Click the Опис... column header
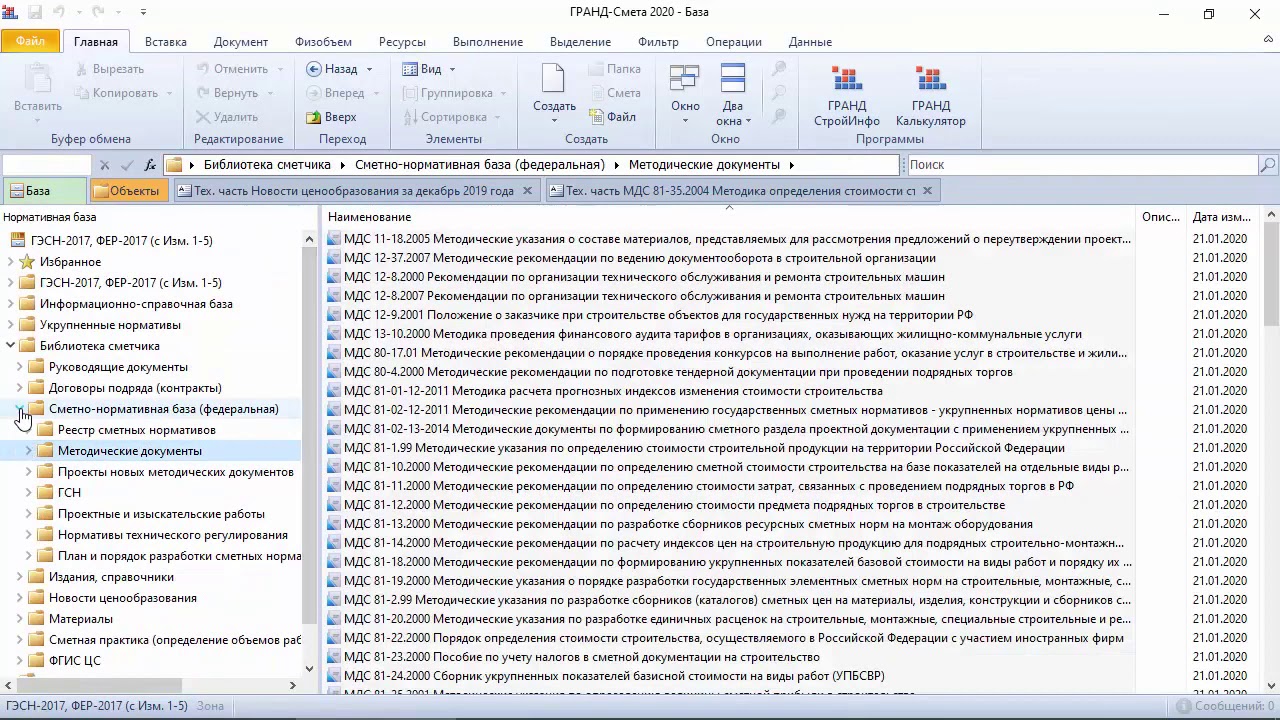The image size is (1280, 720). click(x=1161, y=217)
